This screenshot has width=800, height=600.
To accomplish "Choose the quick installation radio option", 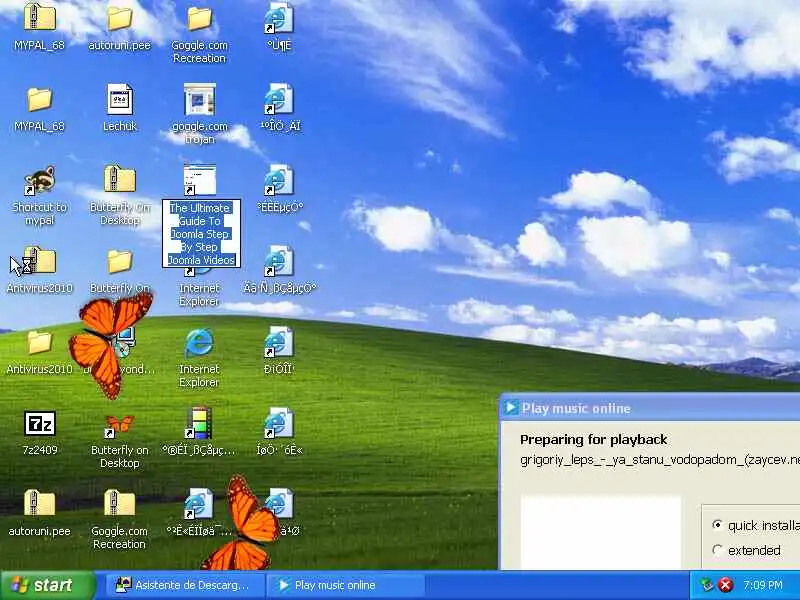I will [x=718, y=525].
